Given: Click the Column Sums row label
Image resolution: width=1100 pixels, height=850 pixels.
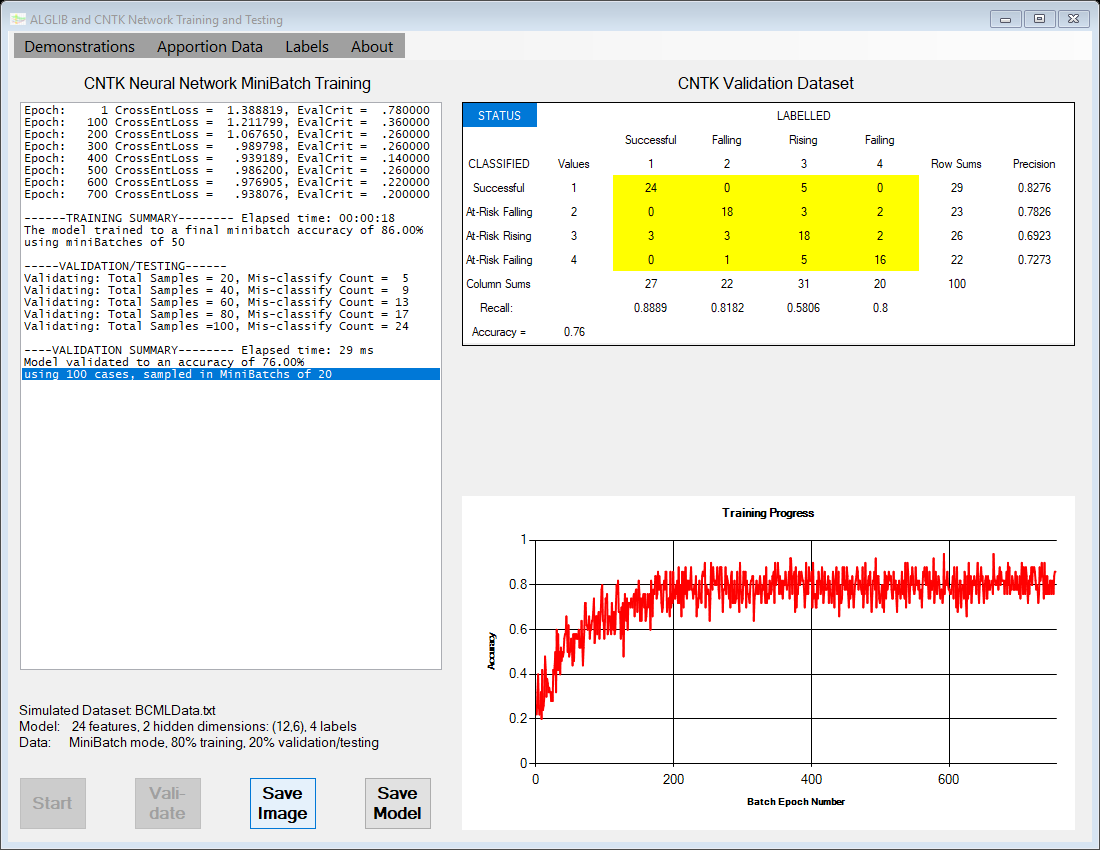Looking at the screenshot, I should pyautogui.click(x=498, y=284).
